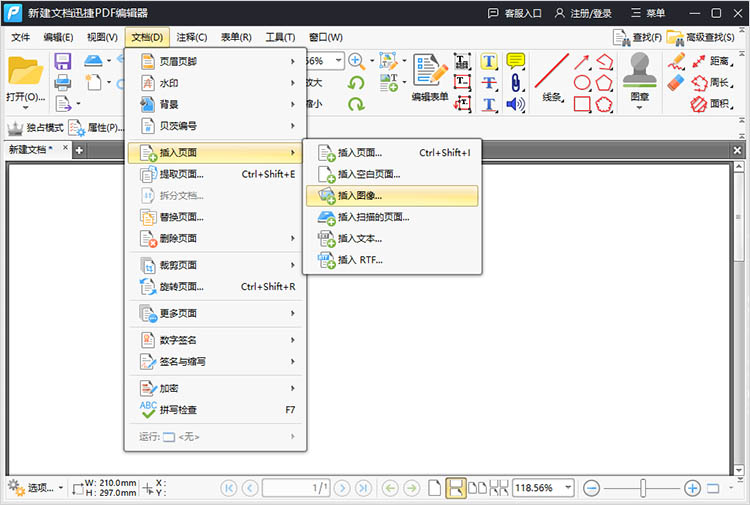Choose Extract Pages menu entry
The image size is (750, 505).
[x=215, y=174]
